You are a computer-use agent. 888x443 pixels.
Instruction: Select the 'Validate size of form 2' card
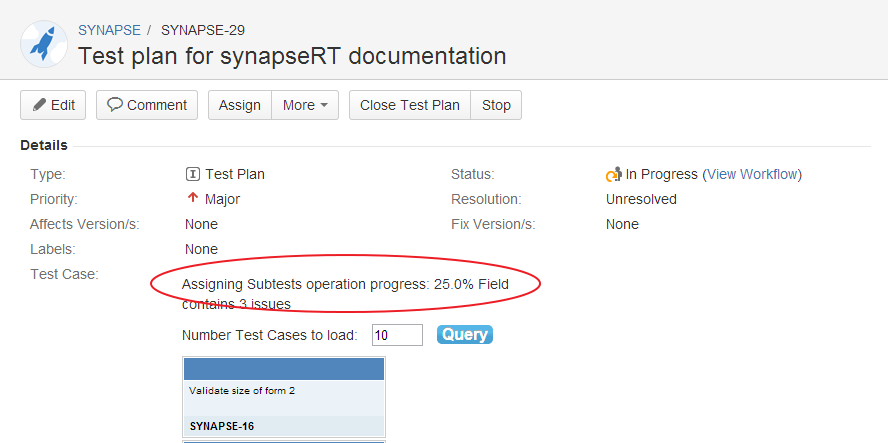coord(242,391)
